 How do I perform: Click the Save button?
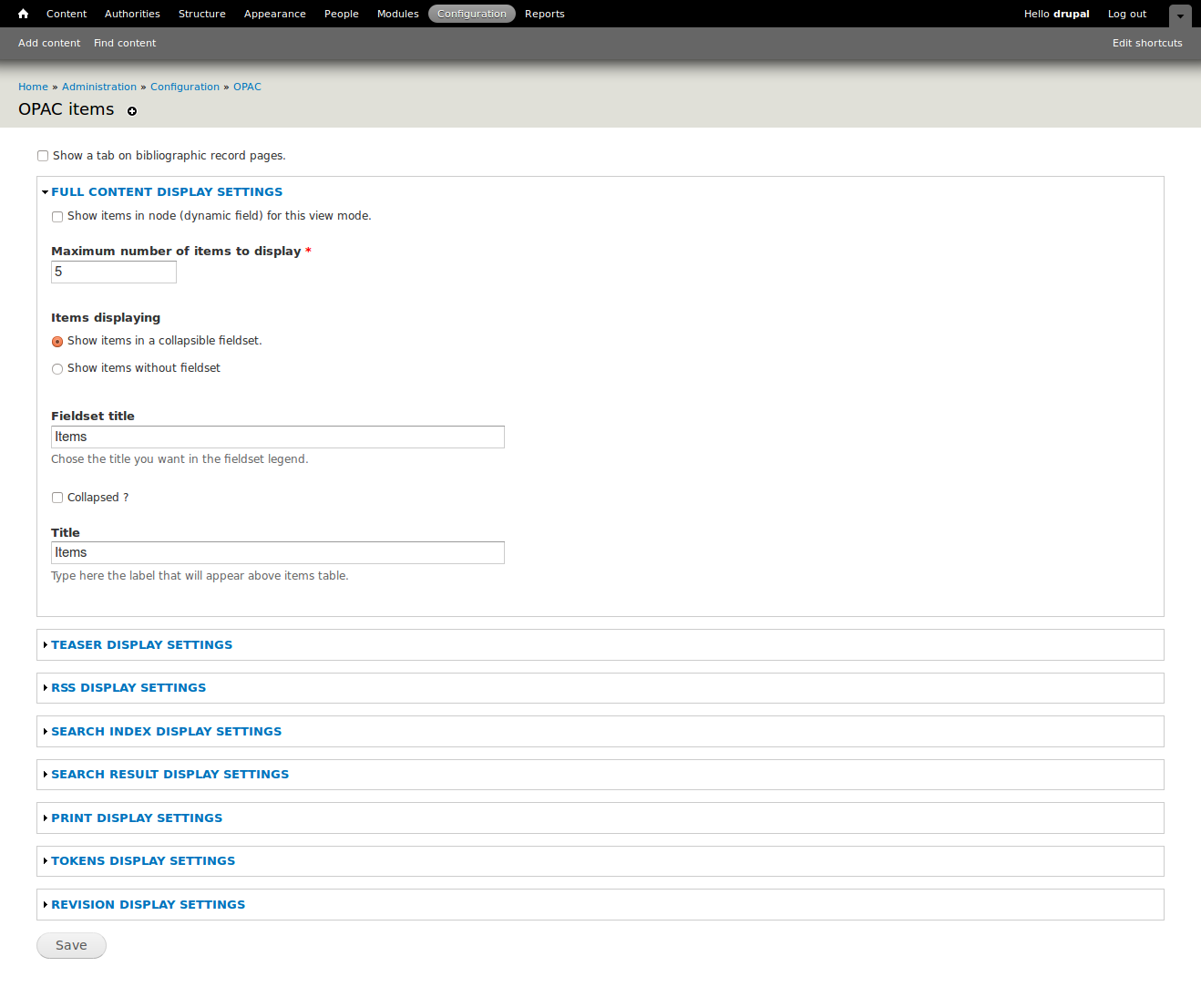click(71, 946)
